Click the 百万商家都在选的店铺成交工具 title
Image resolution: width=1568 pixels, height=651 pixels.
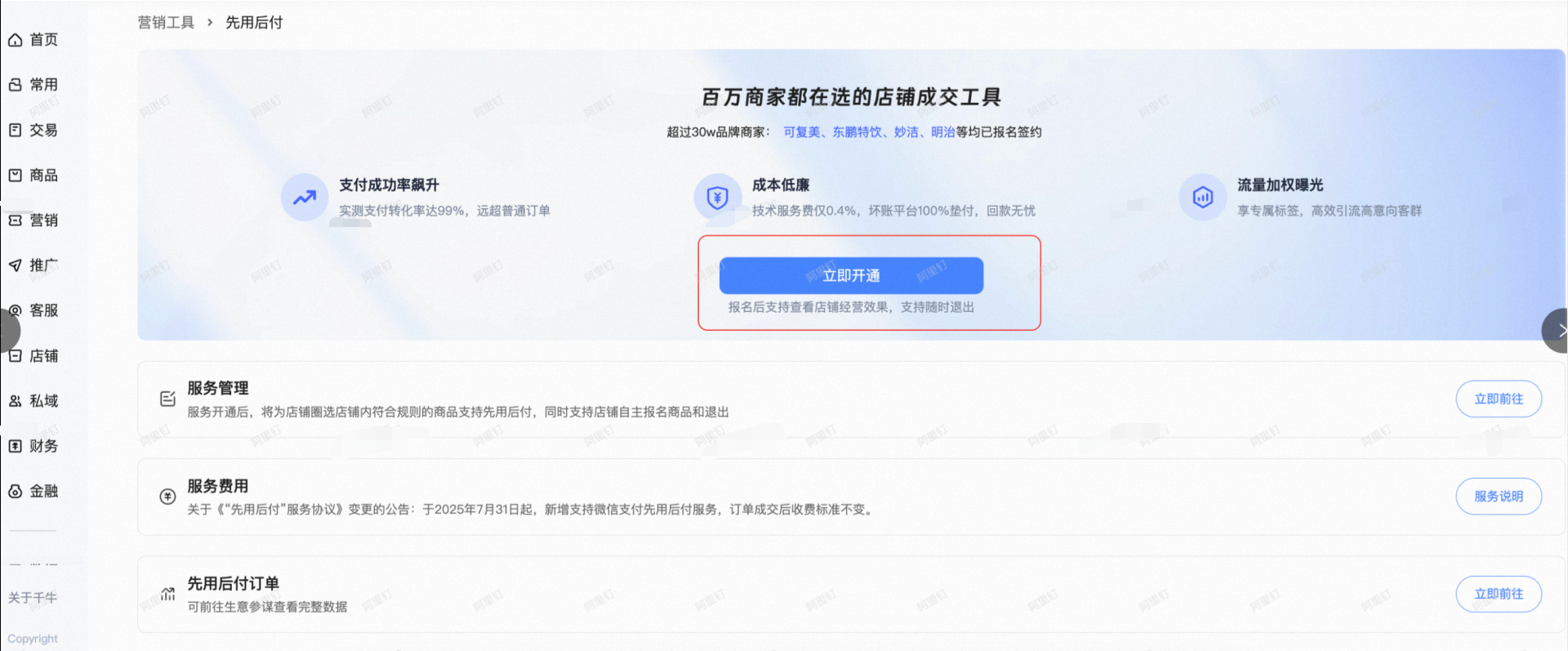coord(851,97)
